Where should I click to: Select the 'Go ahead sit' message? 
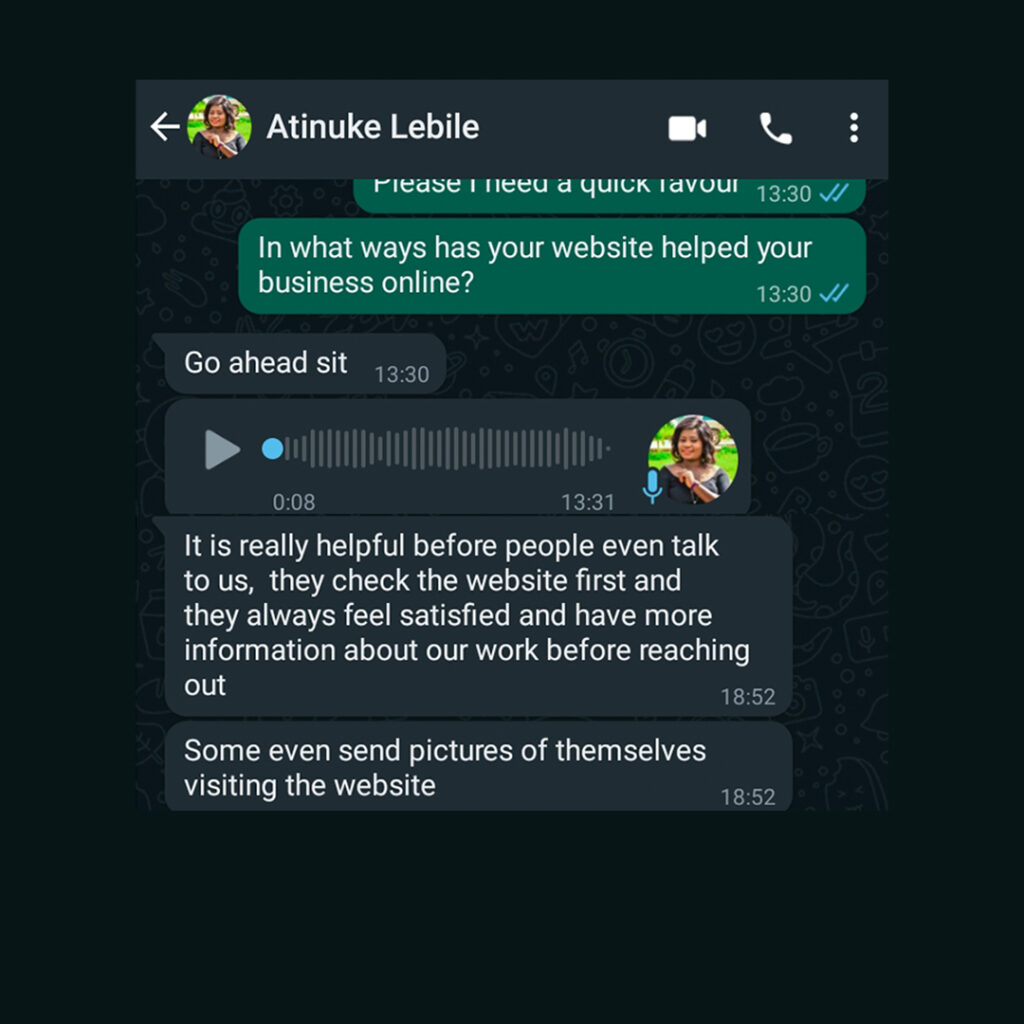tap(305, 364)
